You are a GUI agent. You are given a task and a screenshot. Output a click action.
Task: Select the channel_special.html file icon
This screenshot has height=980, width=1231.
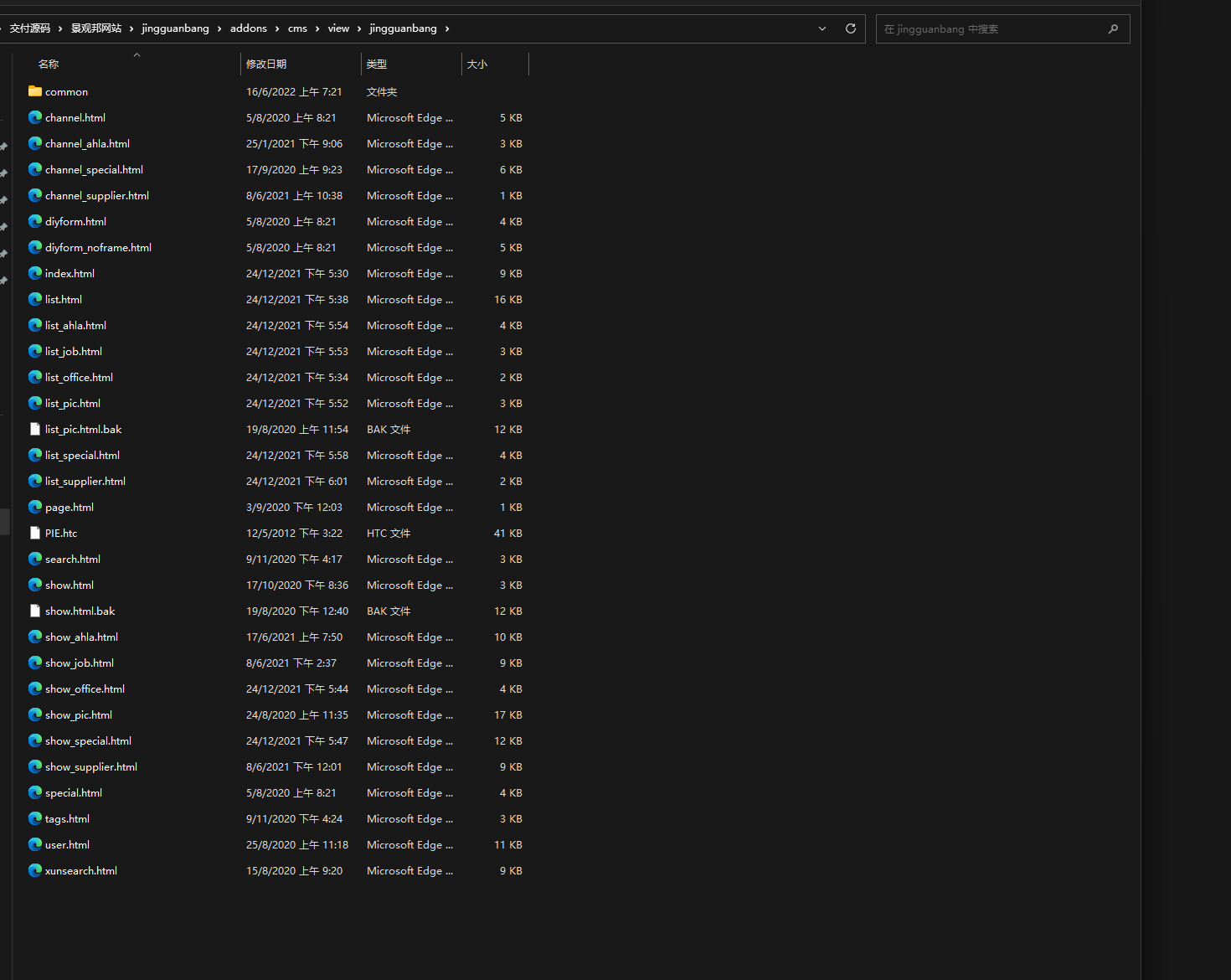click(x=35, y=169)
